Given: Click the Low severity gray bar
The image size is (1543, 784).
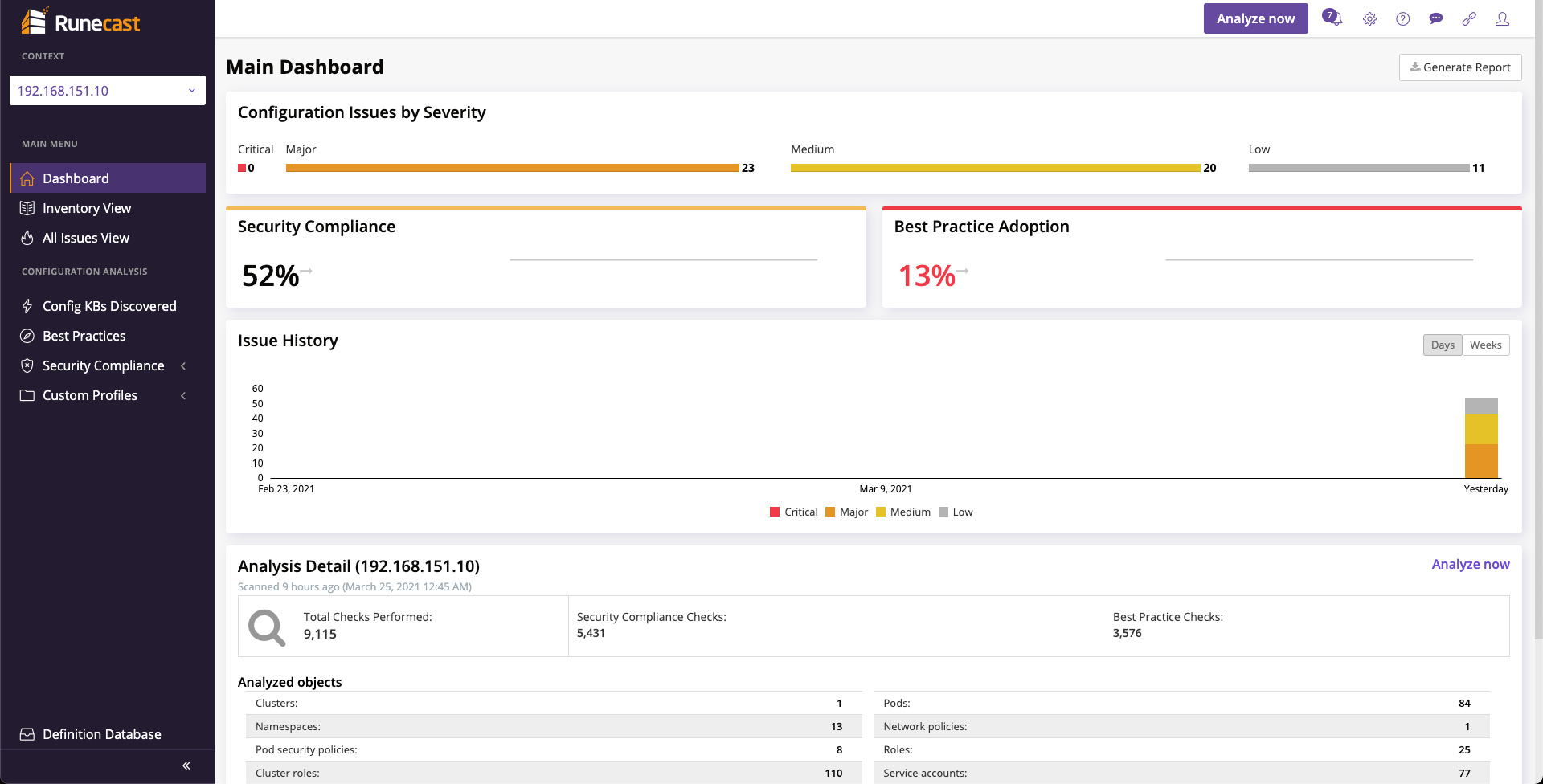Looking at the screenshot, I should [x=1358, y=168].
